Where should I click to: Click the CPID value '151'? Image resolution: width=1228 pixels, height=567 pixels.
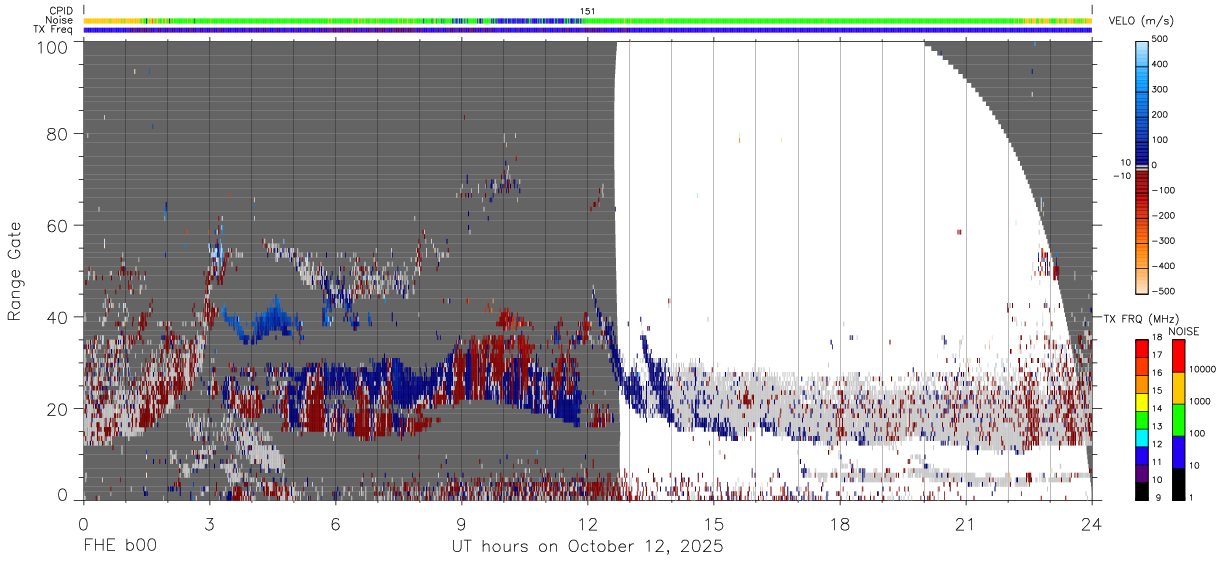click(588, 11)
